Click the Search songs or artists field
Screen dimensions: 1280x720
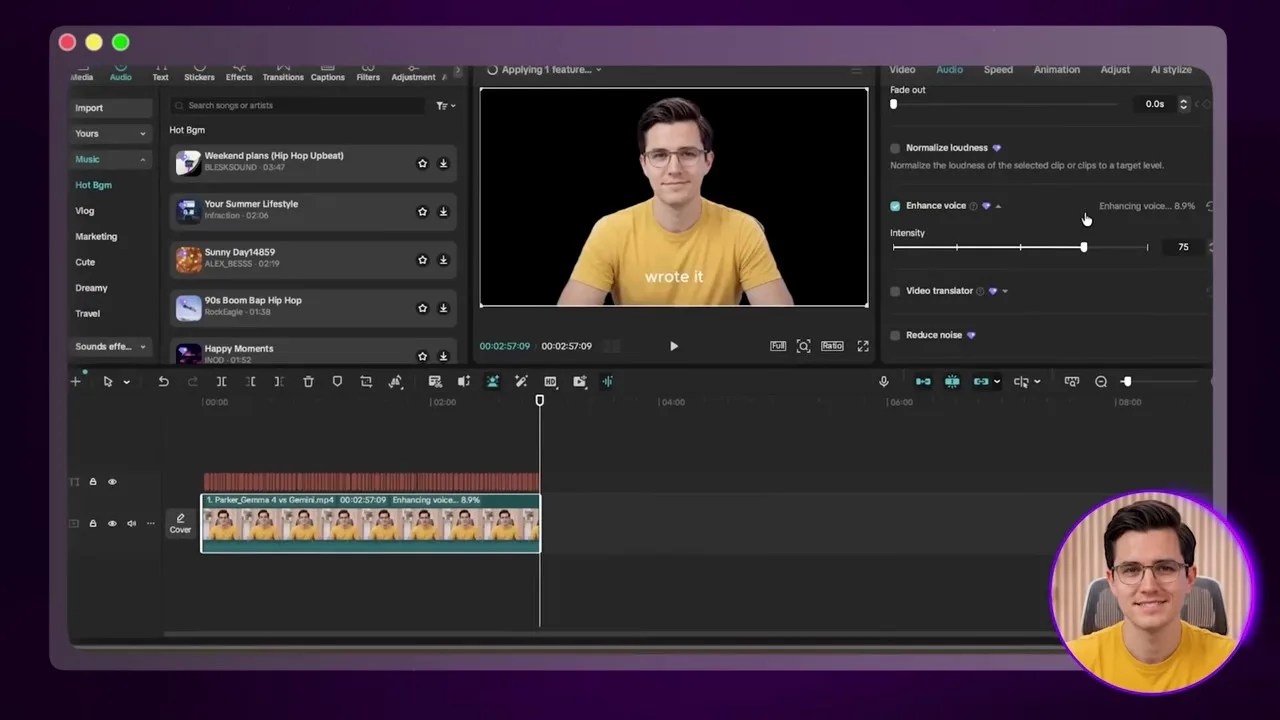tap(298, 106)
